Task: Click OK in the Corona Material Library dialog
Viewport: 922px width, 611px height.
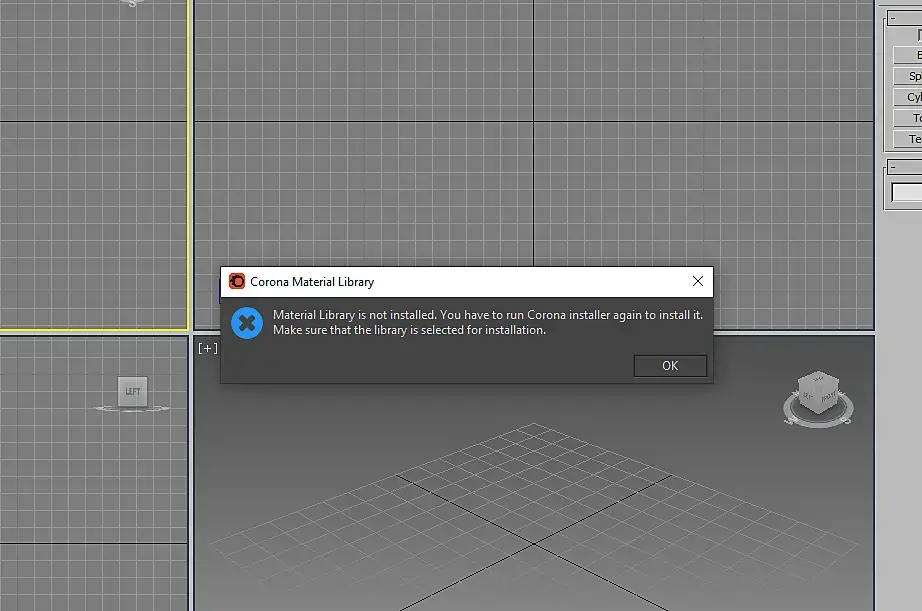Action: click(670, 366)
